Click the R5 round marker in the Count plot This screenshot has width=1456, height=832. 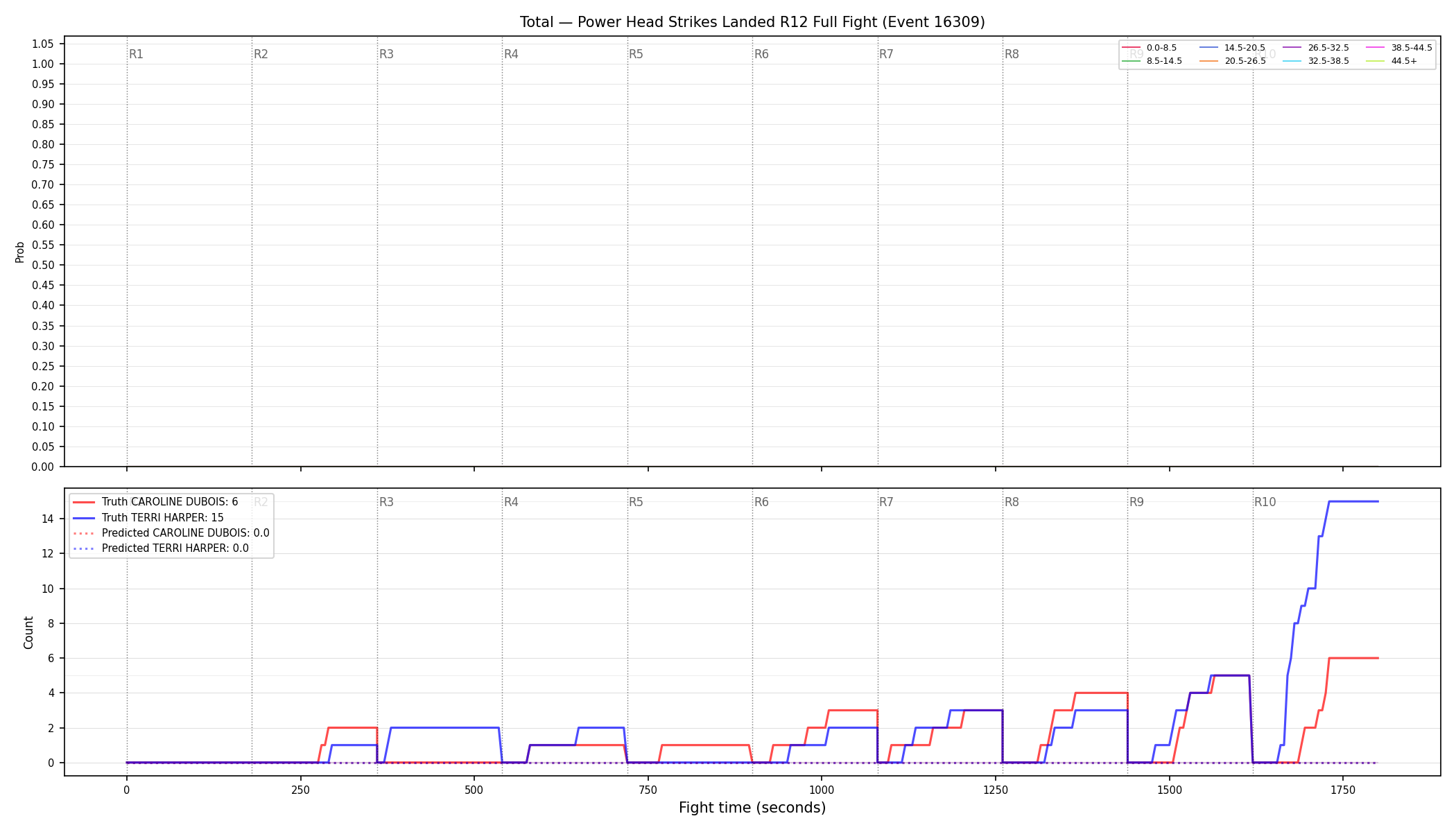coord(636,502)
